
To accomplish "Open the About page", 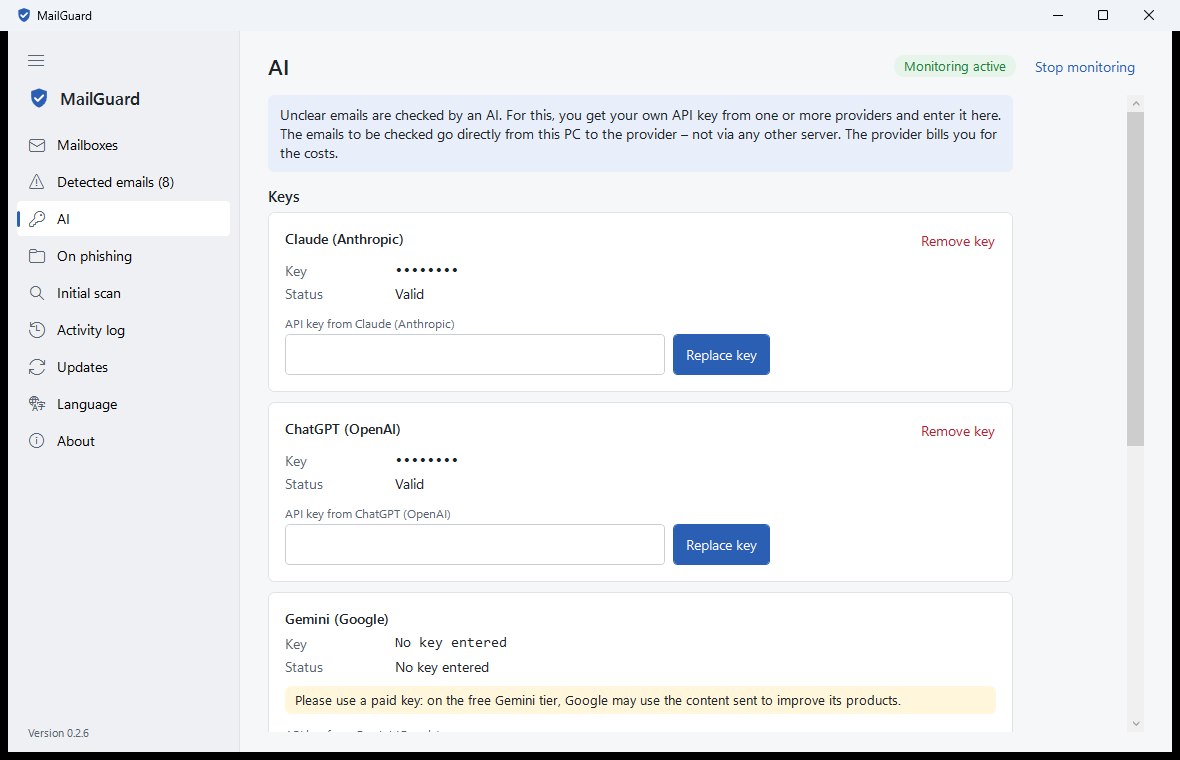I will pos(123,441).
